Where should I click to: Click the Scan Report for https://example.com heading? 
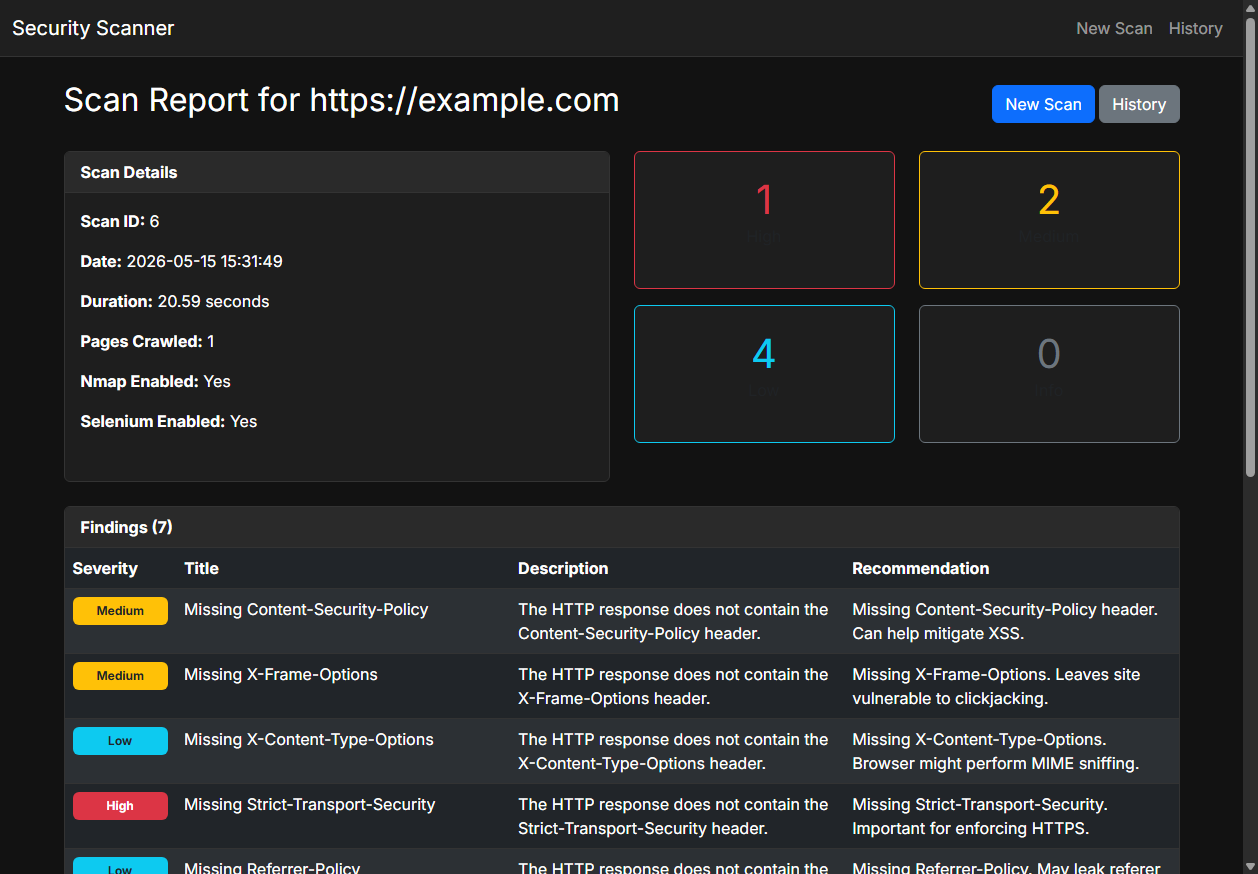tap(342, 100)
